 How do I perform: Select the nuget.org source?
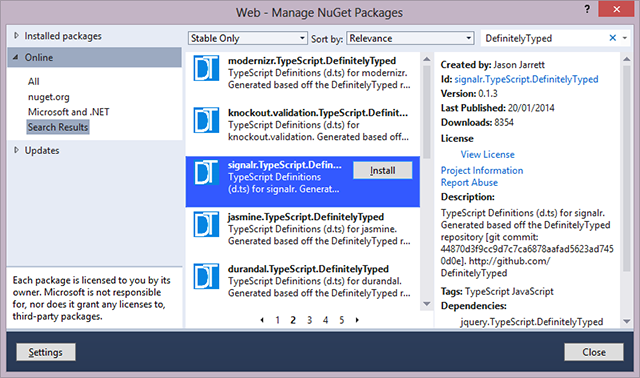(x=49, y=97)
